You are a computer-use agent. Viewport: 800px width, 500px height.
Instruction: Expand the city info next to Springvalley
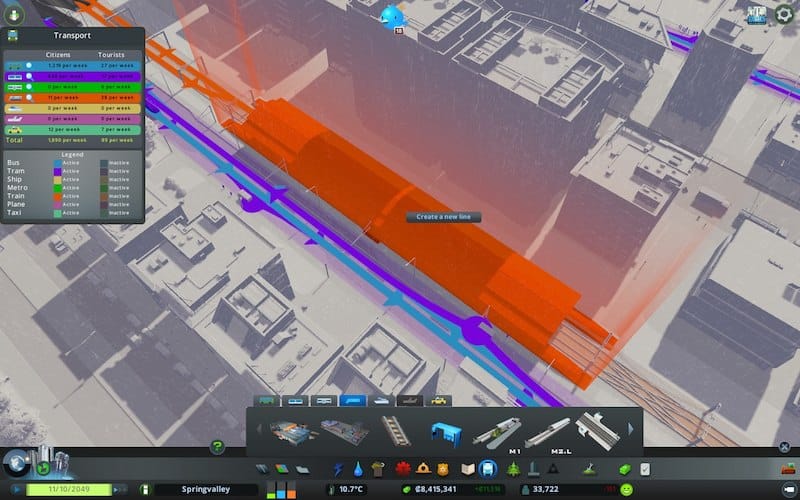pyautogui.click(x=146, y=489)
